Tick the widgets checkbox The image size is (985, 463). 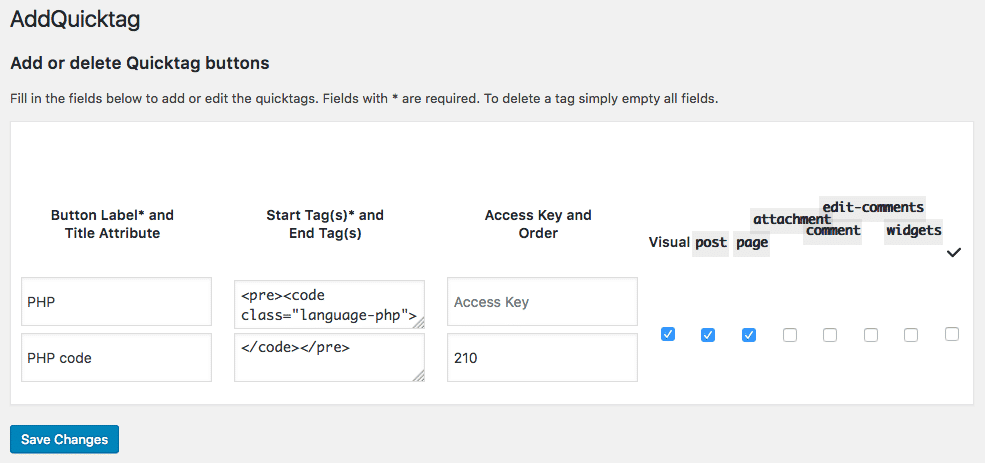pyautogui.click(x=911, y=335)
